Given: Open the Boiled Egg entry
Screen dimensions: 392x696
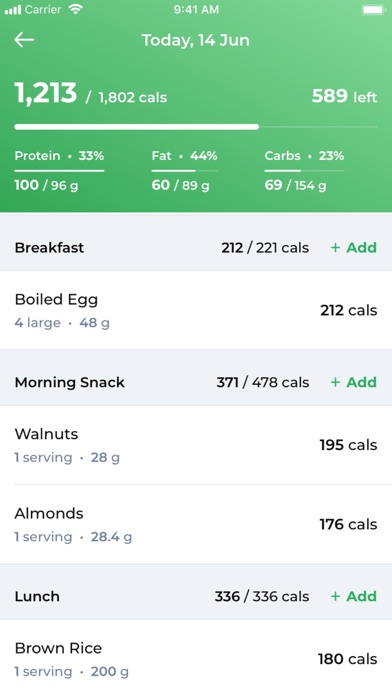Looking at the screenshot, I should (196, 310).
